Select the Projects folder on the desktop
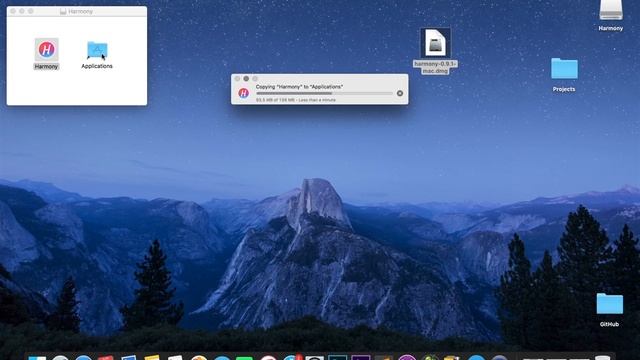This screenshot has height=360, width=640. pyautogui.click(x=564, y=69)
